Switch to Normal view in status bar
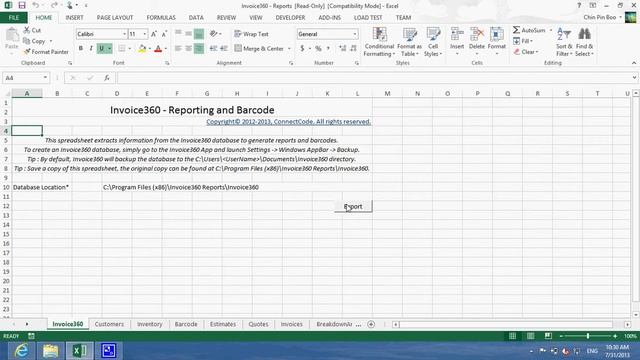 pos(512,336)
